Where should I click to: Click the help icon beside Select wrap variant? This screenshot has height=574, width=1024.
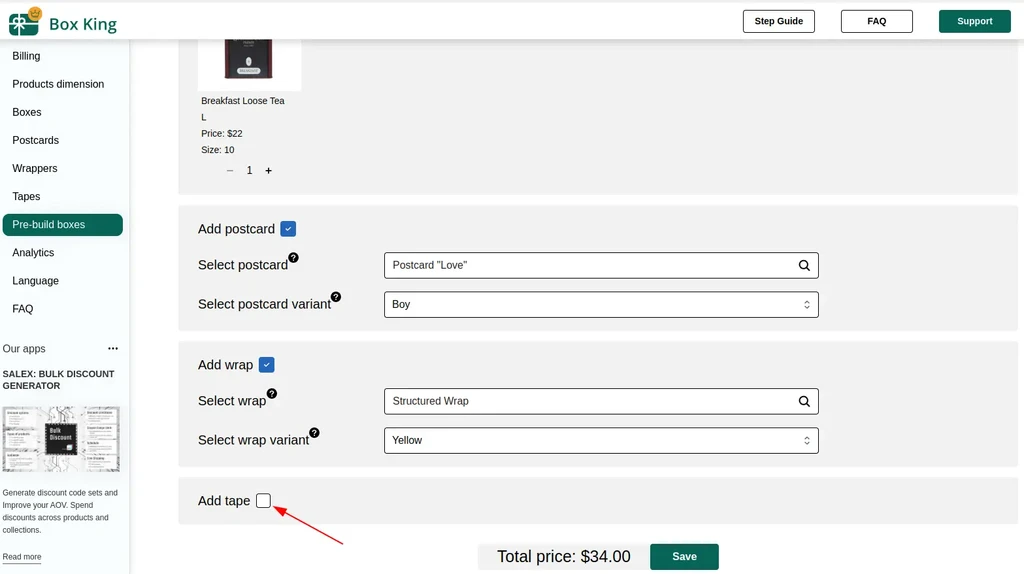click(x=314, y=432)
